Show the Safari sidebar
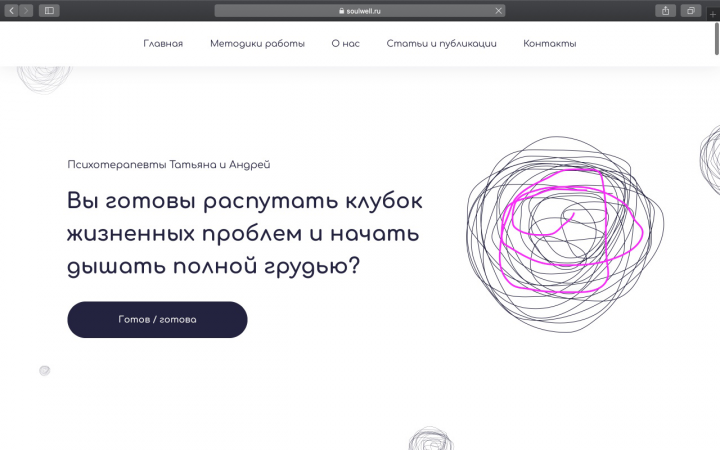This screenshot has height=450, width=720. (49, 11)
